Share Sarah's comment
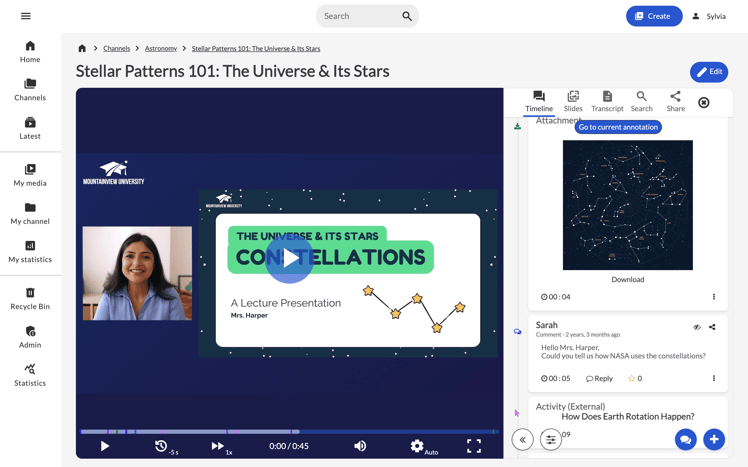This screenshot has width=748, height=467. tap(712, 327)
